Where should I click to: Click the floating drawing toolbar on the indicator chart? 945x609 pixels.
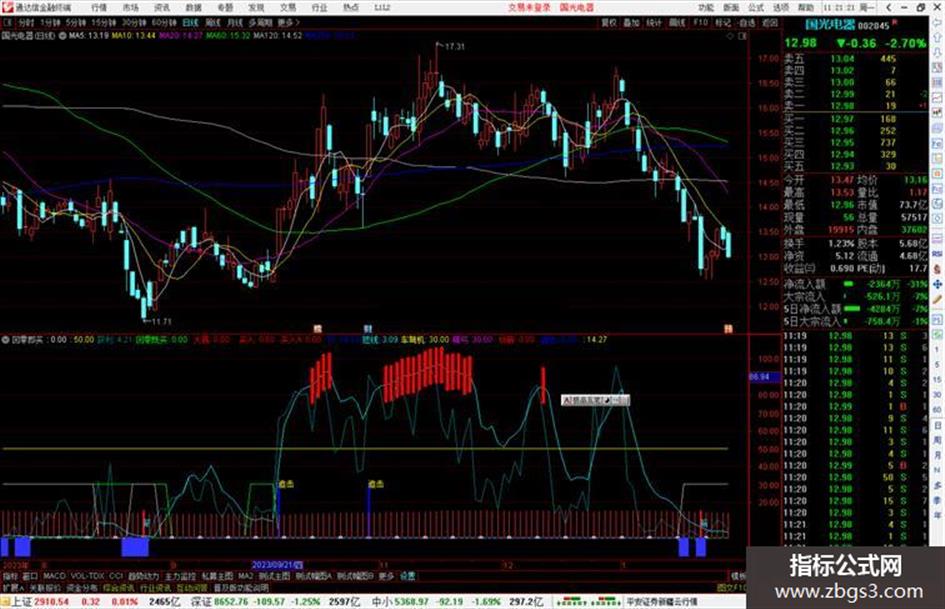(595, 400)
